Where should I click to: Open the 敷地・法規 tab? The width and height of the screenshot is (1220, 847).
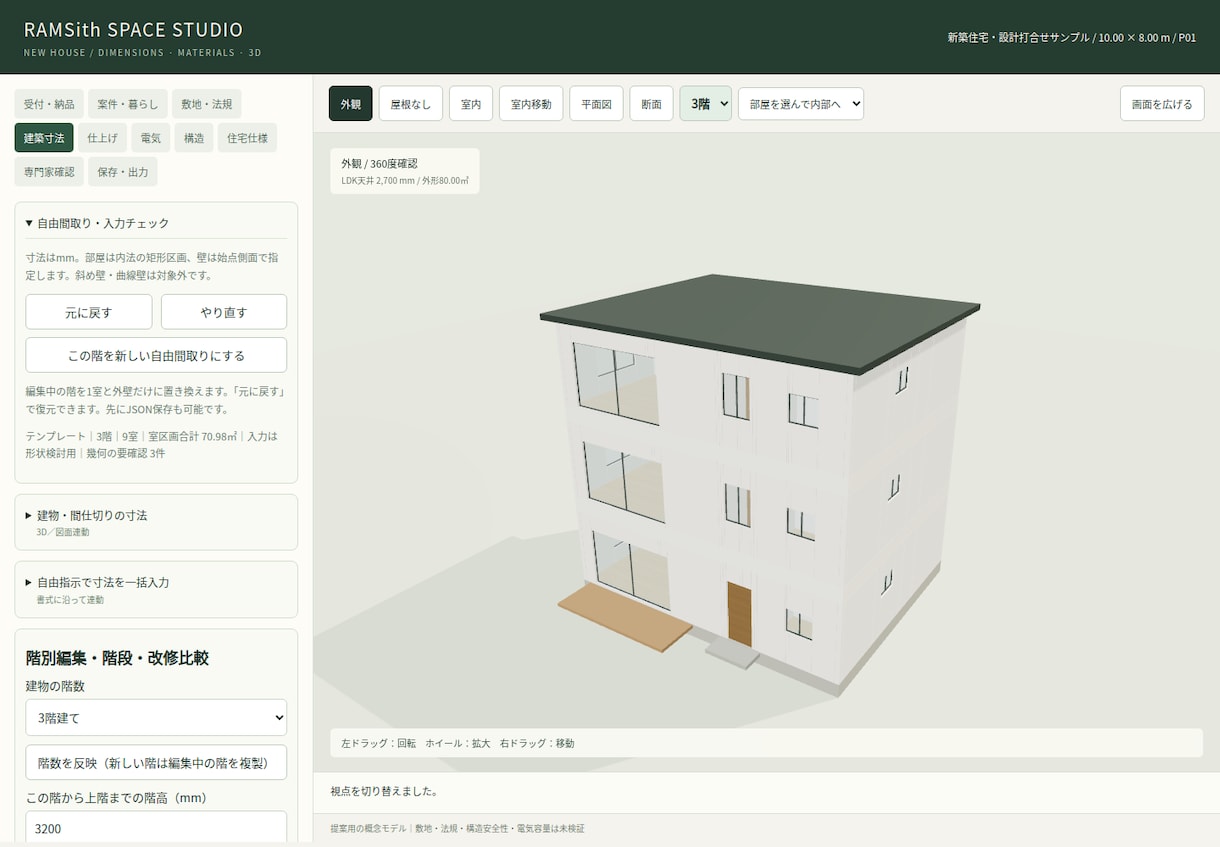point(206,104)
